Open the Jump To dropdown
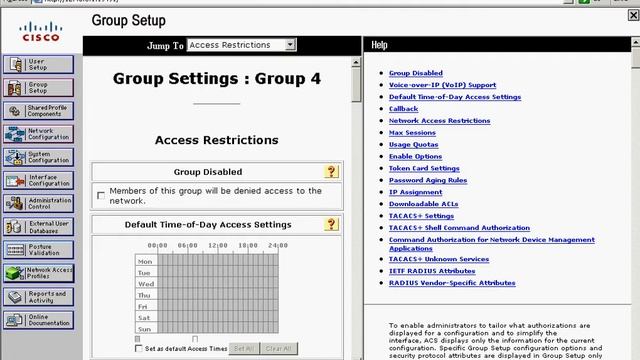The width and height of the screenshot is (640, 360). pyautogui.click(x=241, y=45)
